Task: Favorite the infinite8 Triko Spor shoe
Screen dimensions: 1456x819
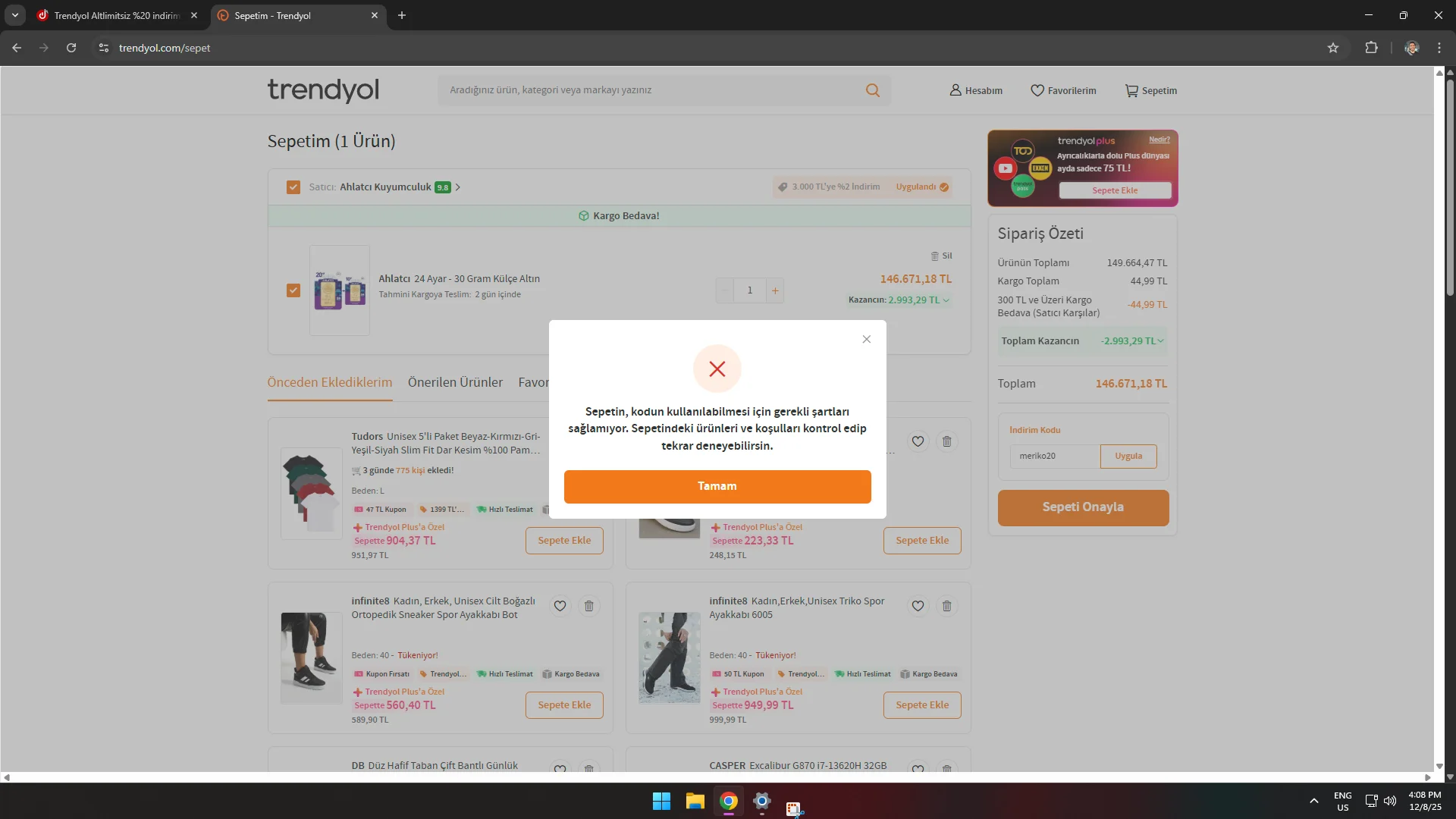Action: point(918,606)
